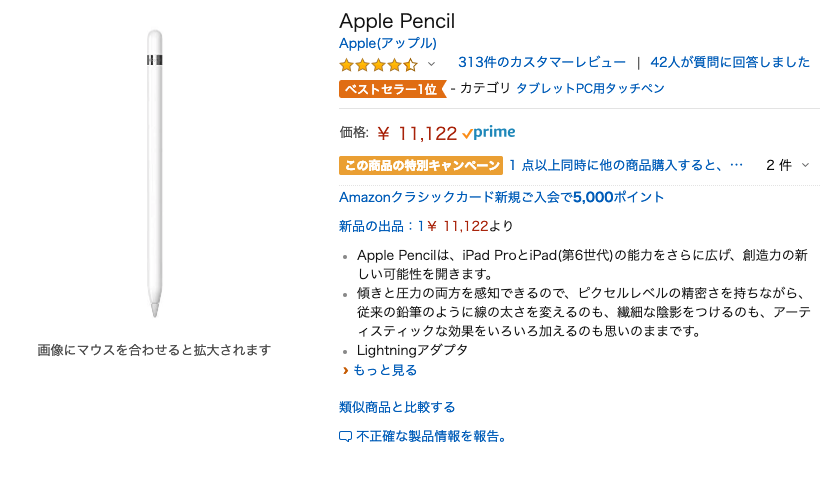Click the ベストセラー1位 badge

click(x=392, y=89)
